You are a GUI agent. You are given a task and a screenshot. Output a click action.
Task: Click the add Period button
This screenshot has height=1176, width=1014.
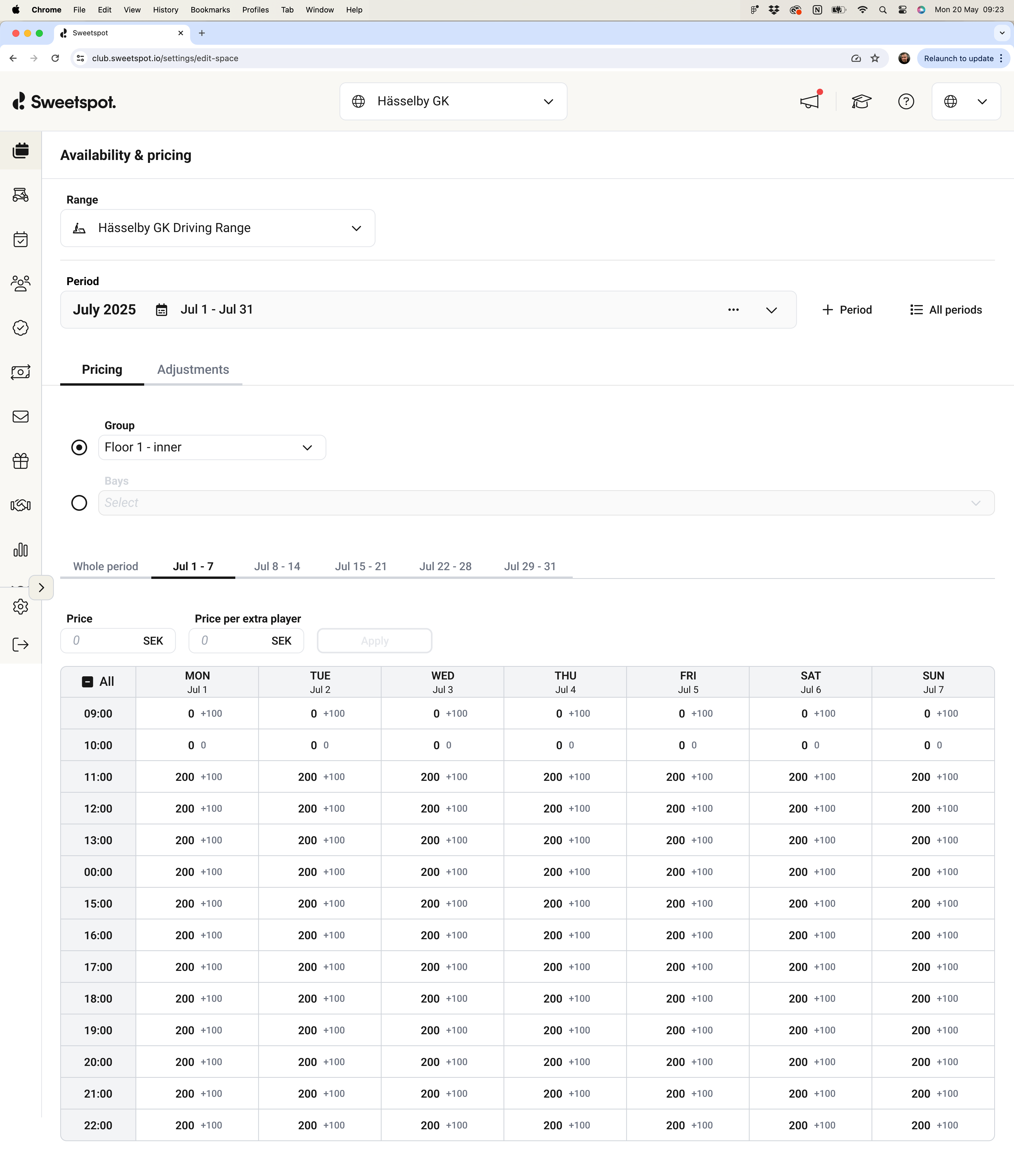click(847, 310)
